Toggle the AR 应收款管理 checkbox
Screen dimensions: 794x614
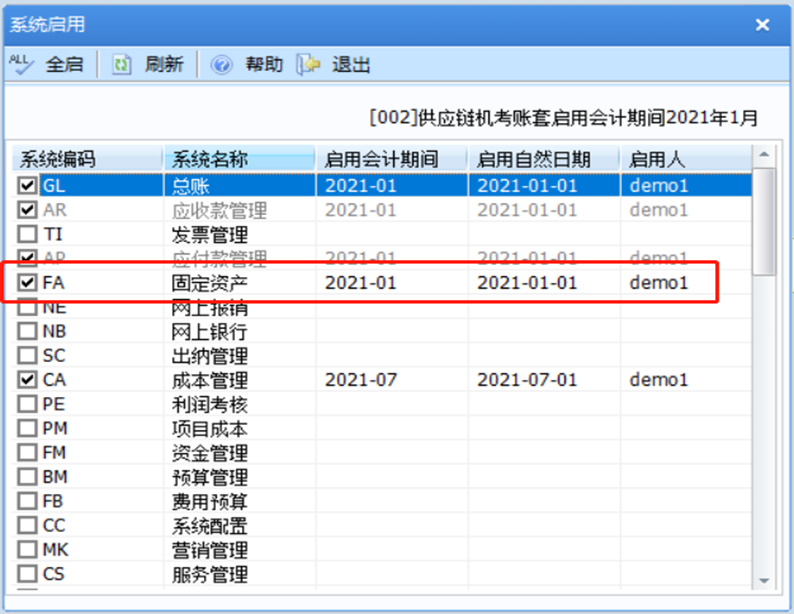[x=27, y=210]
